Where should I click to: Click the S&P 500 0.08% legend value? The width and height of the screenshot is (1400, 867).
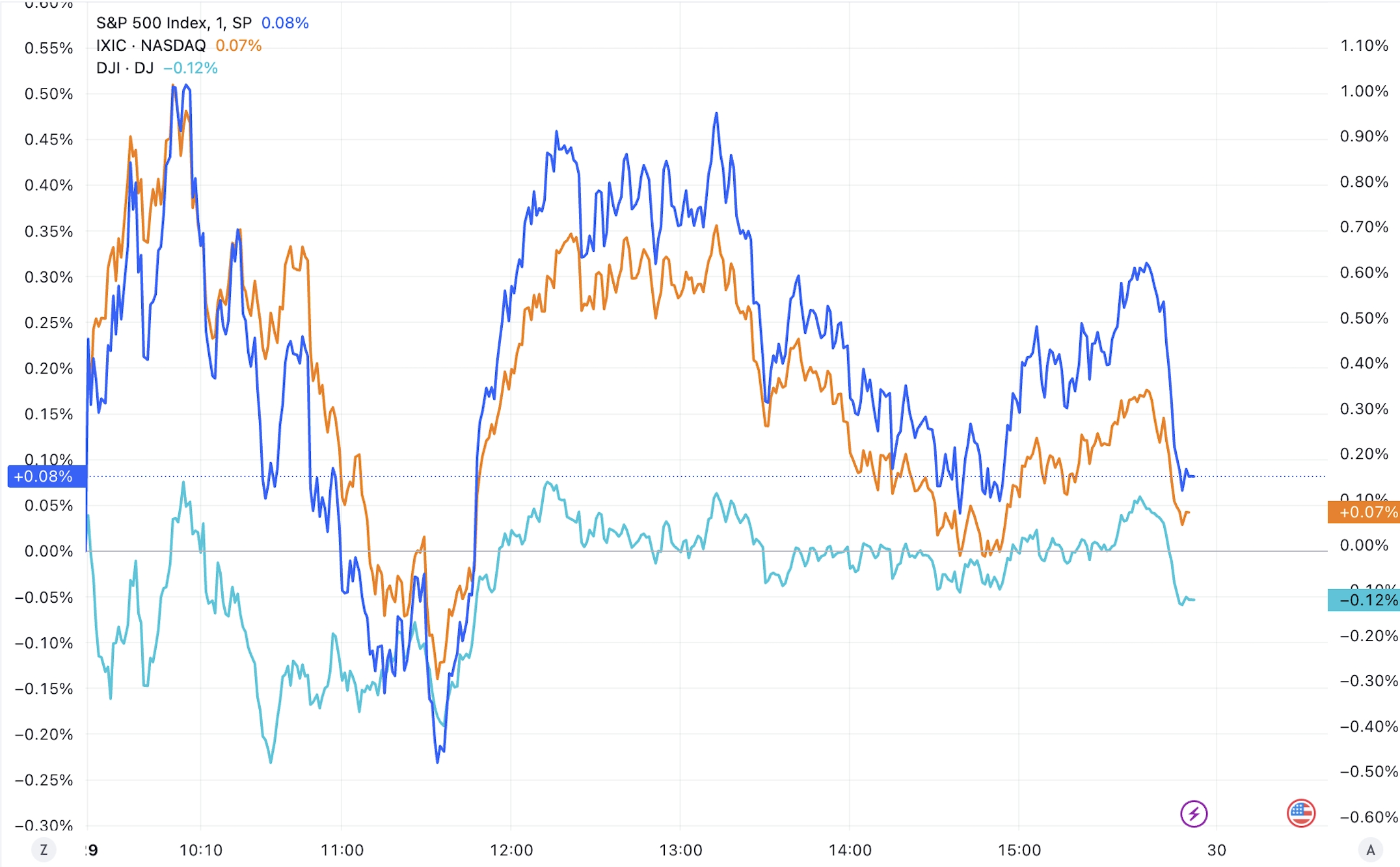tap(285, 23)
